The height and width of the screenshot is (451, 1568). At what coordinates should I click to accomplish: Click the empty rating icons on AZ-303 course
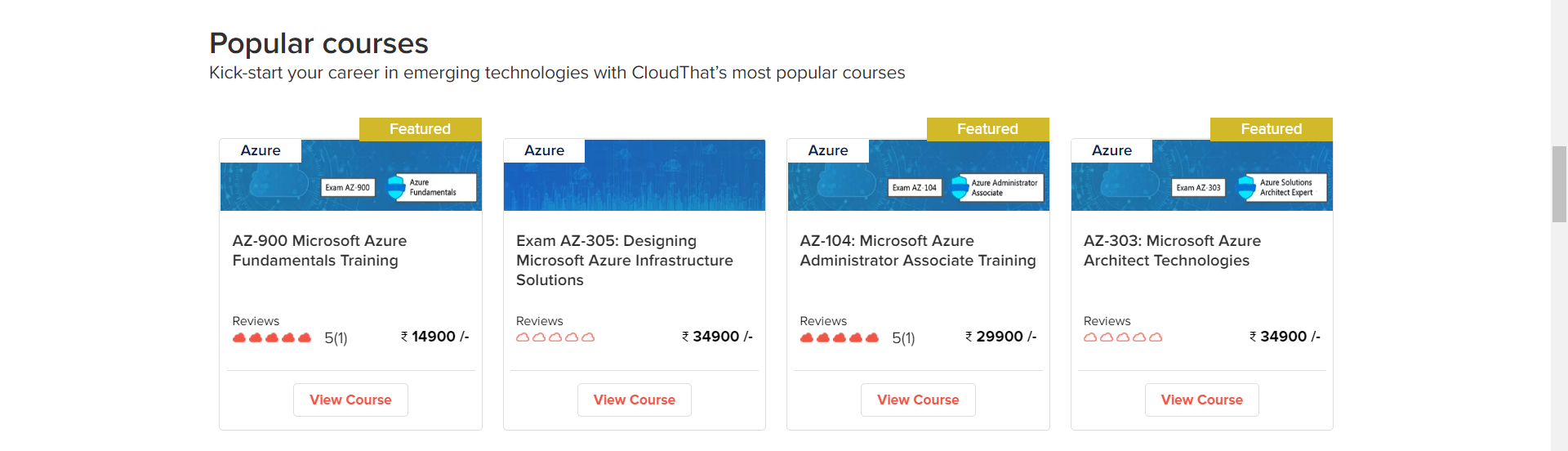[x=1123, y=337]
